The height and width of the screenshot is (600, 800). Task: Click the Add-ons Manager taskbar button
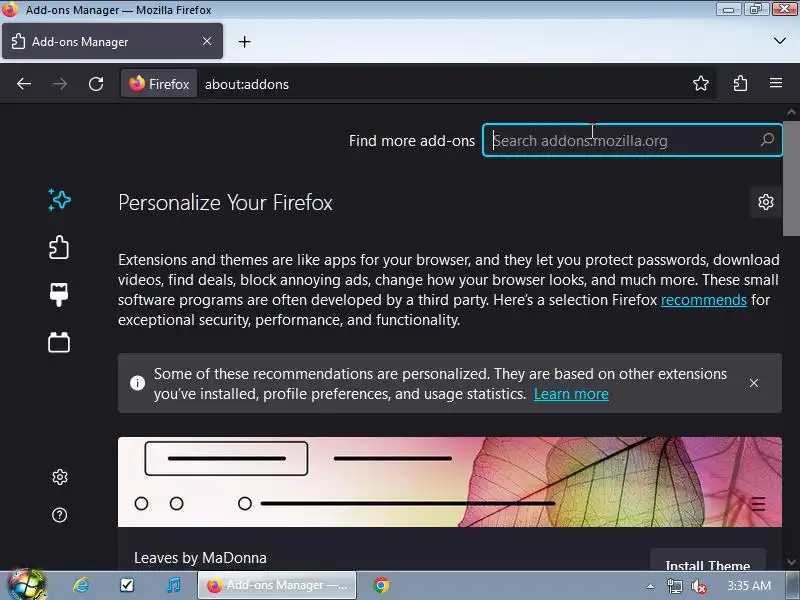[277, 585]
